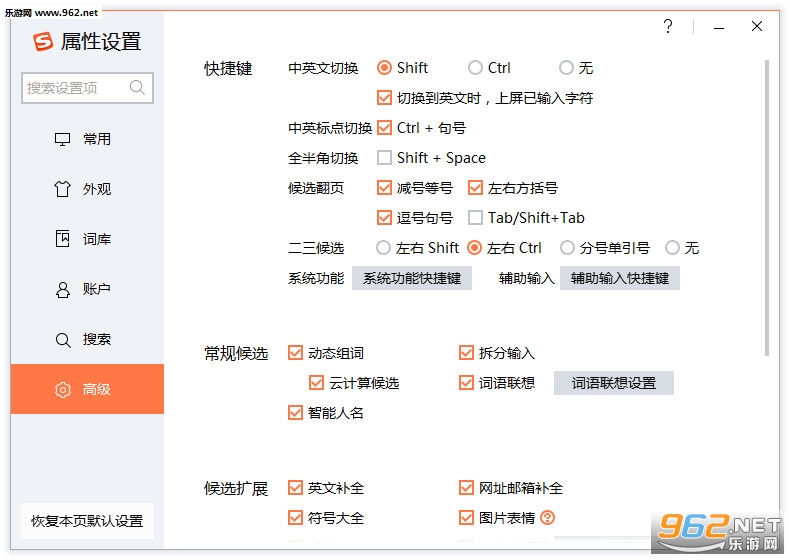Select 左右 Shift for 二三候选

[383, 247]
